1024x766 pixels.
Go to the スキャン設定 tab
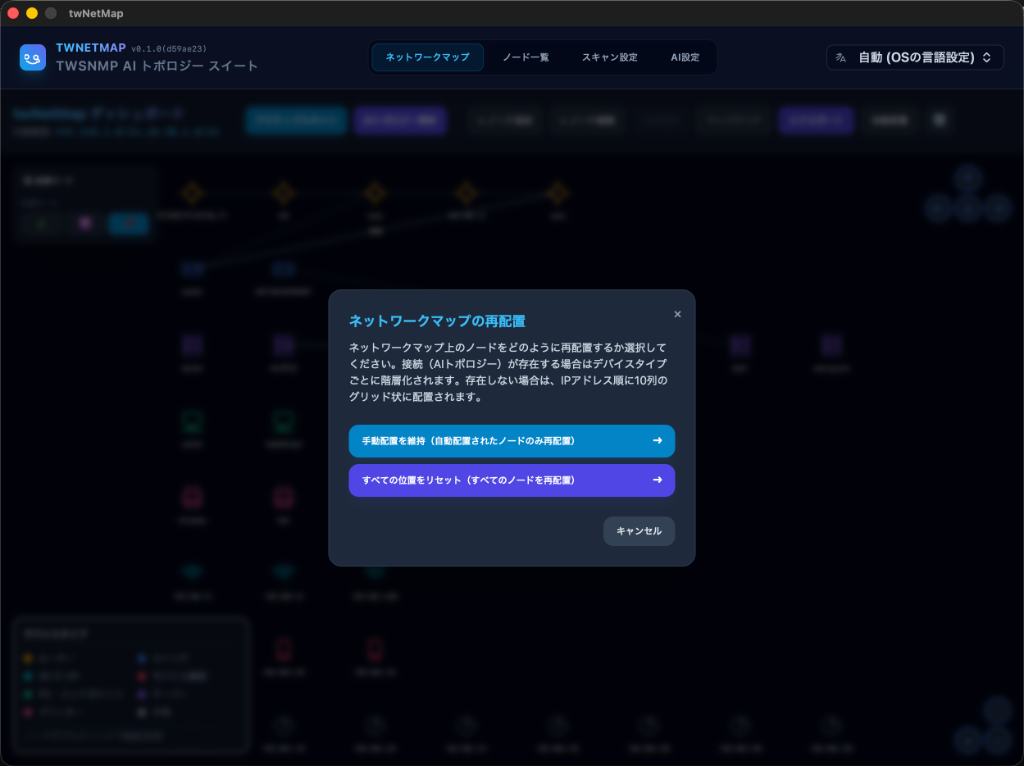pos(610,57)
